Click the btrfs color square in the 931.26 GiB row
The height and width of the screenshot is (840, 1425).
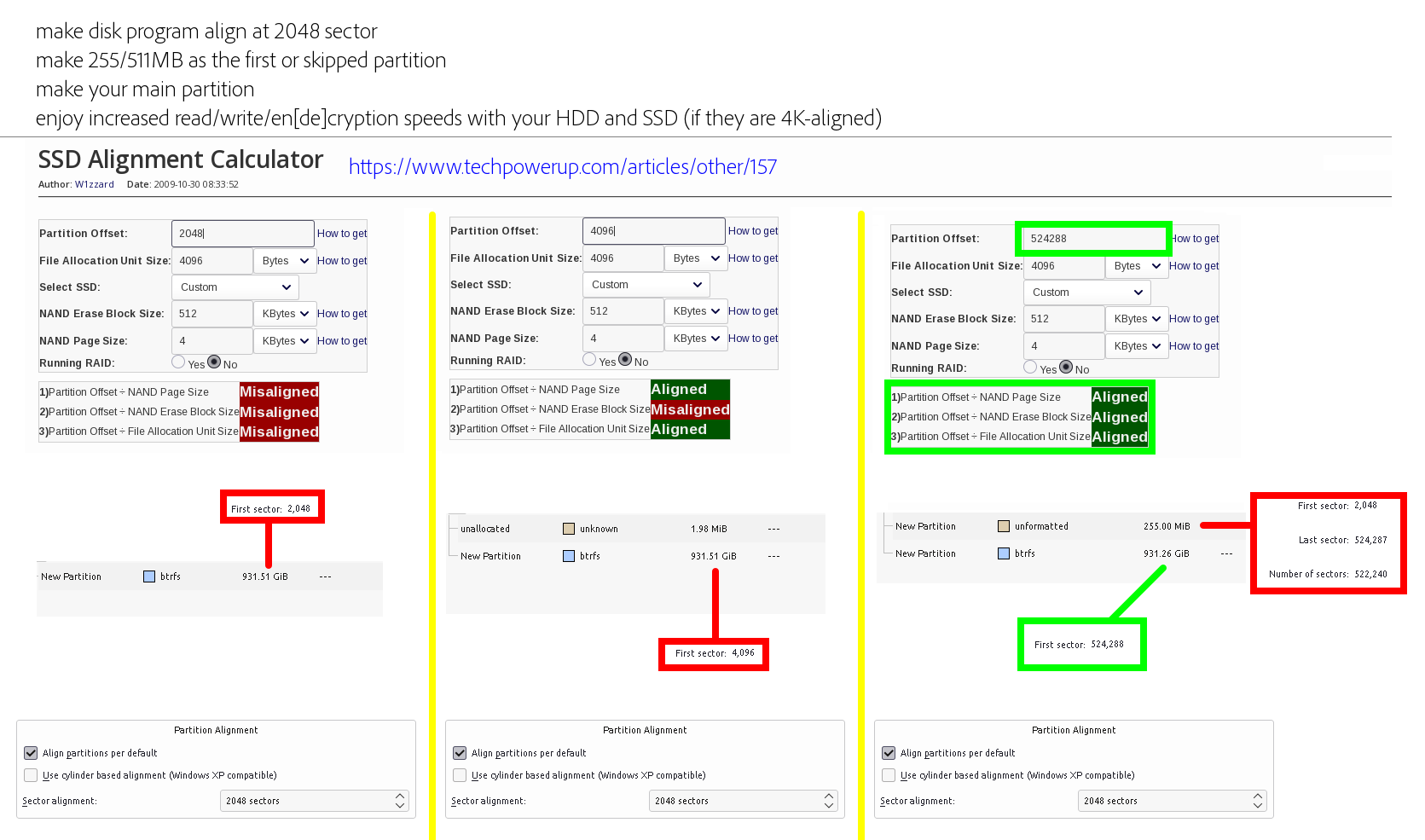pyautogui.click(x=1004, y=553)
